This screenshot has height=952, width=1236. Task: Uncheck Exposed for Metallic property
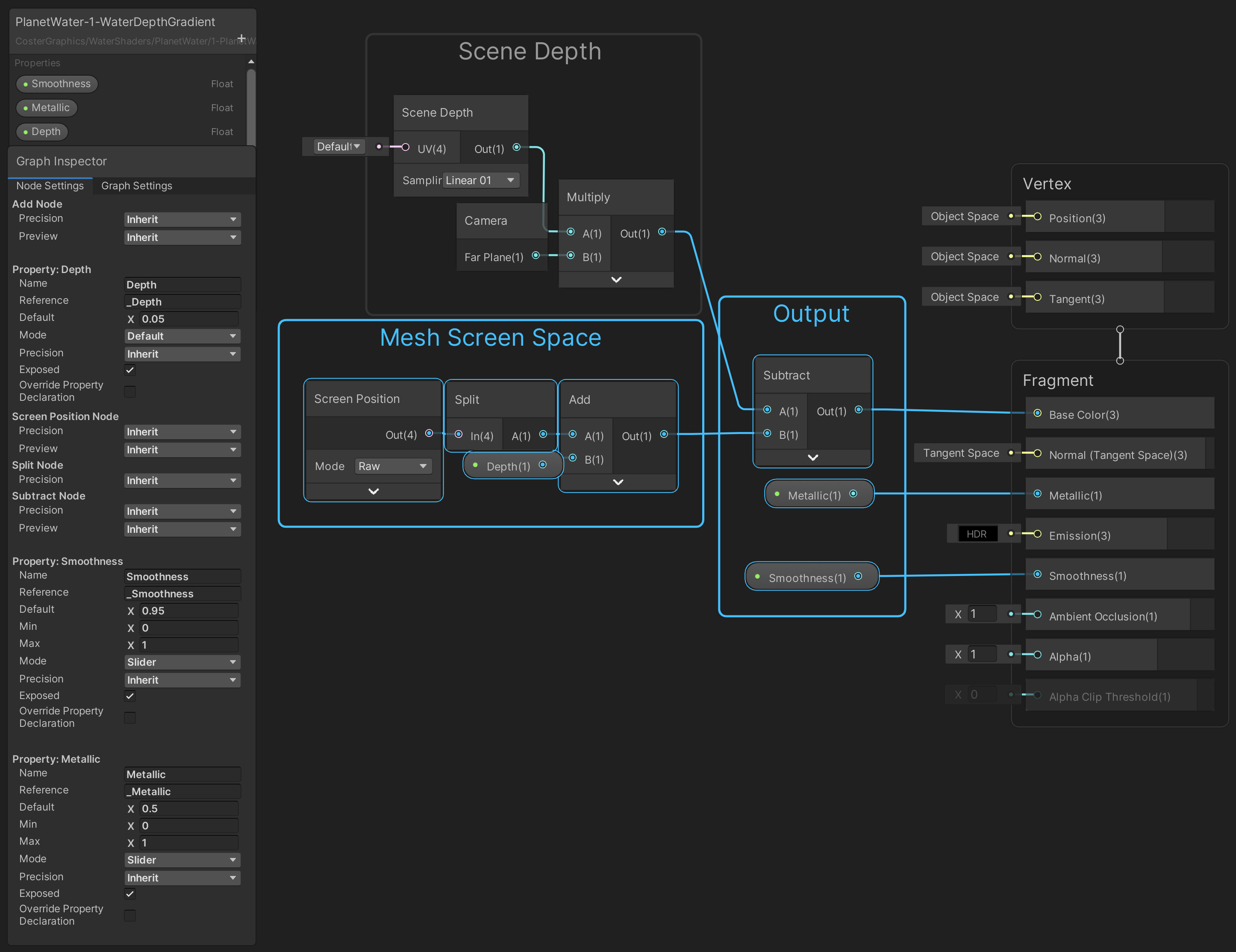(130, 894)
